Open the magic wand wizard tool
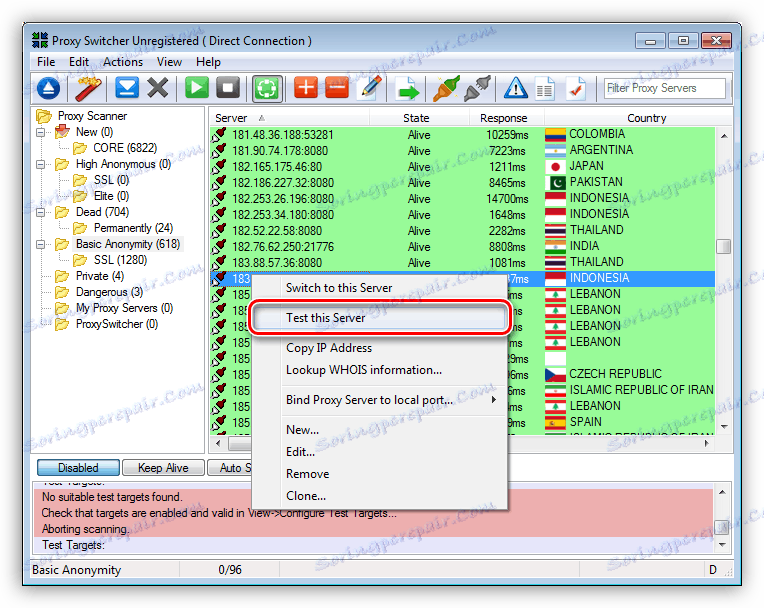Screen dimensions: 764x608 coord(88,89)
